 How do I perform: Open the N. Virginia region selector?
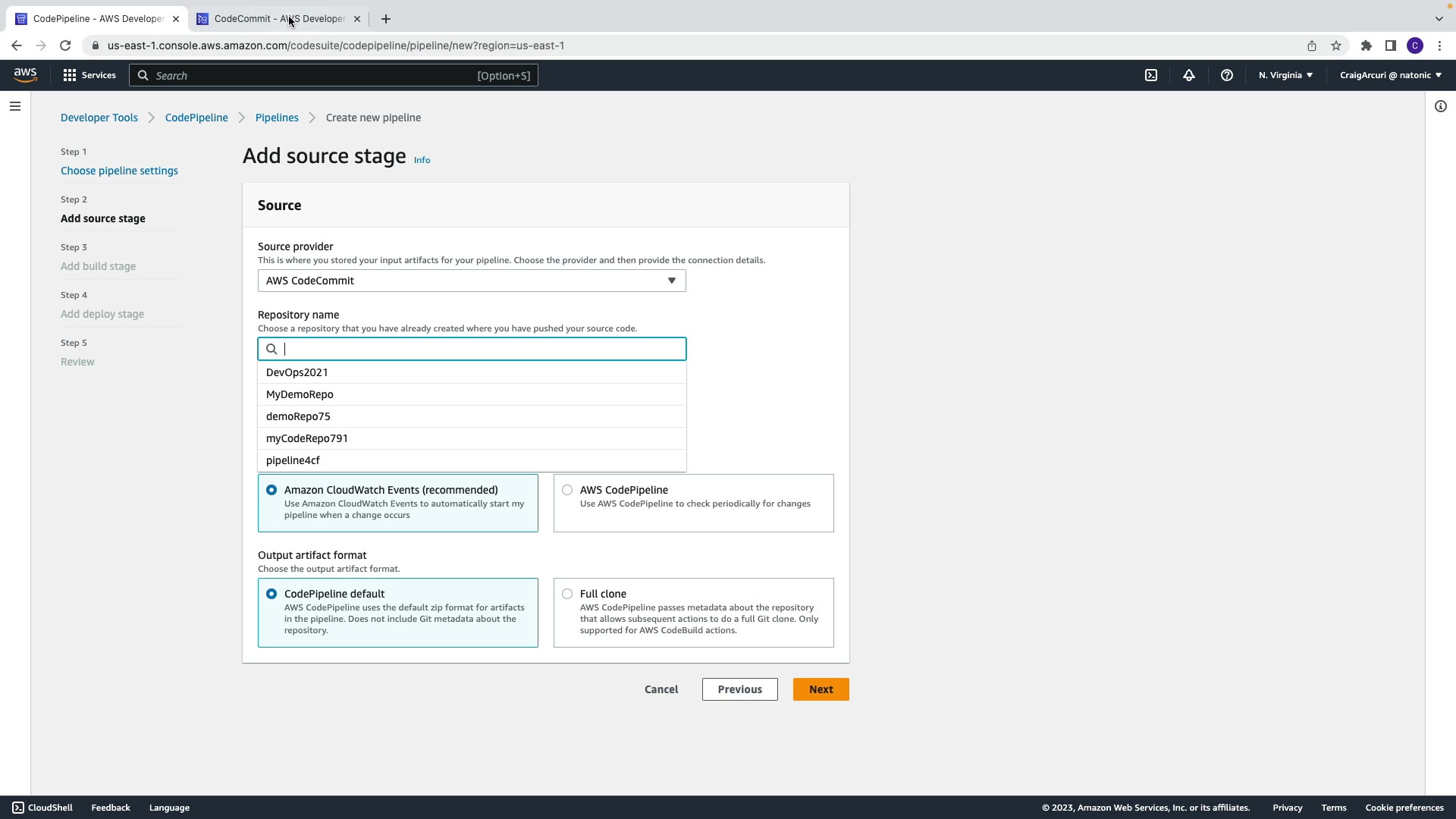click(1285, 75)
